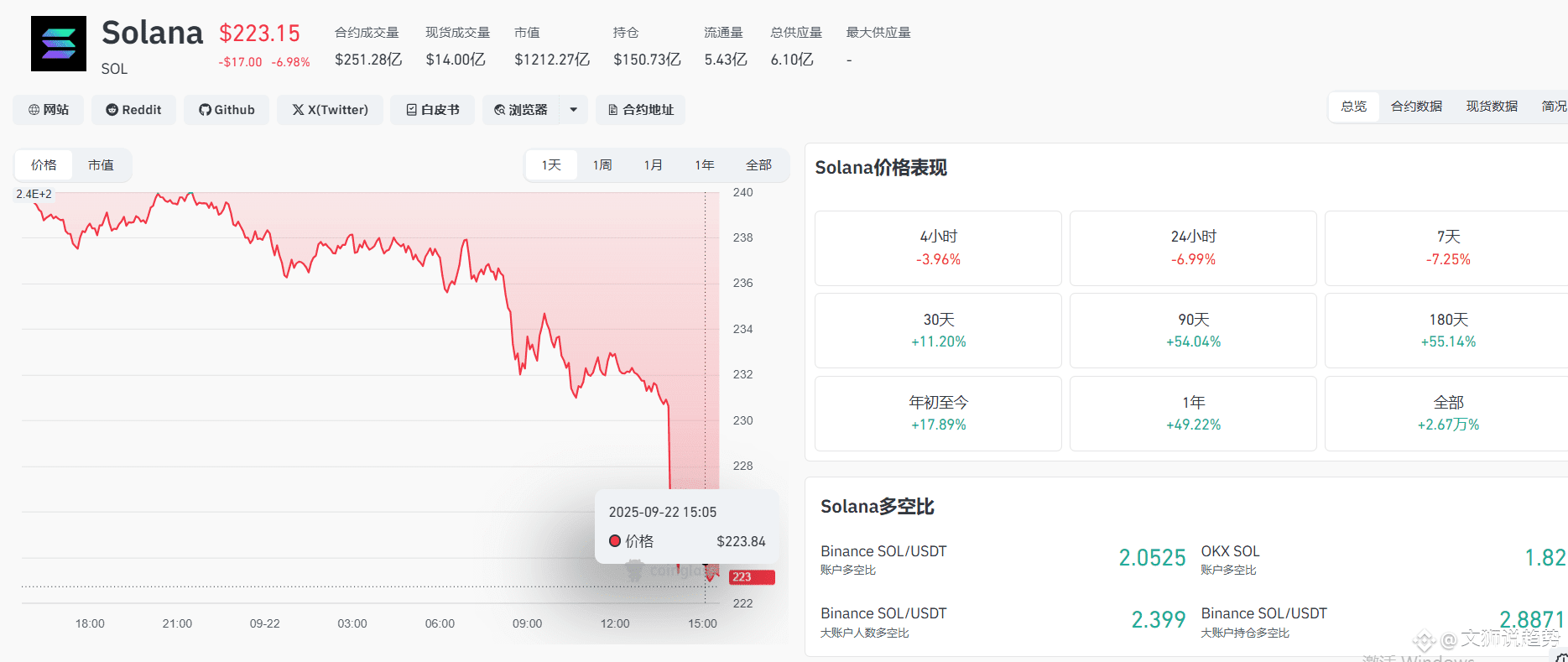
Task: Click the Solana price $223.15
Action: pyautogui.click(x=259, y=34)
